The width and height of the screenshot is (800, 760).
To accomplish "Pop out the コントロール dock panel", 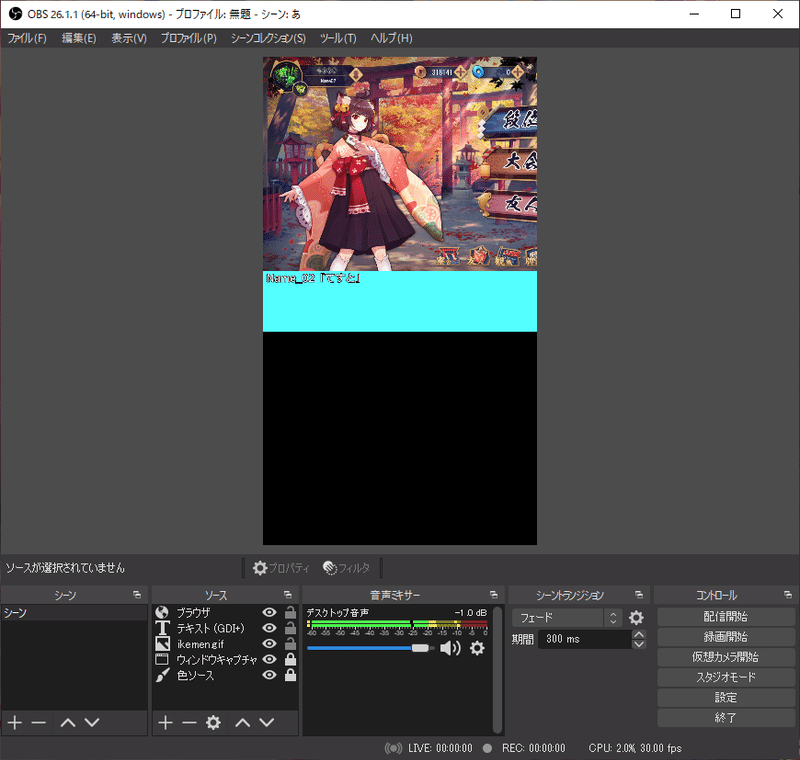I will click(788, 595).
